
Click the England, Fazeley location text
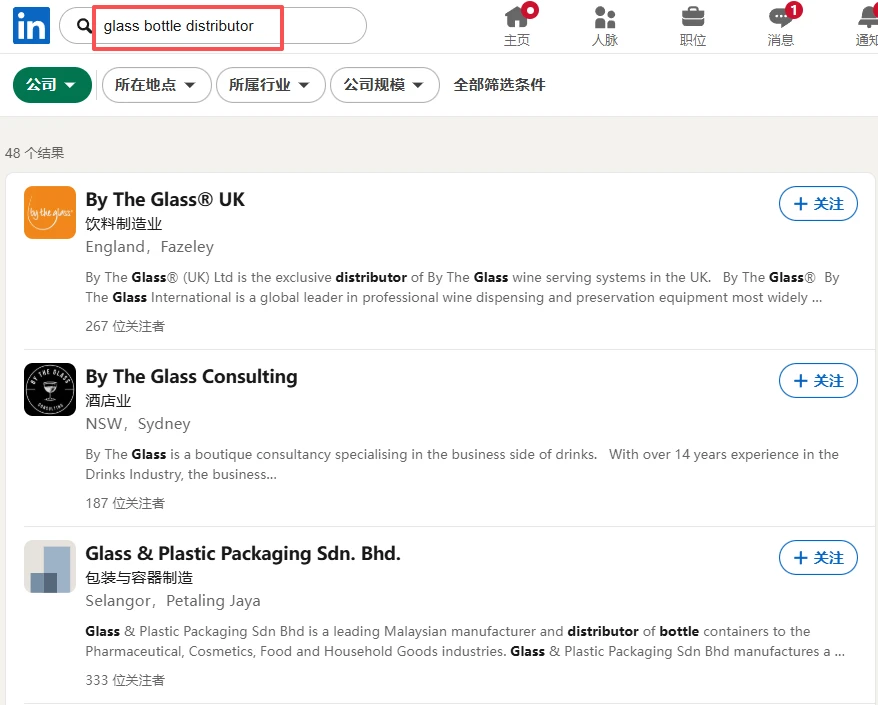[150, 247]
